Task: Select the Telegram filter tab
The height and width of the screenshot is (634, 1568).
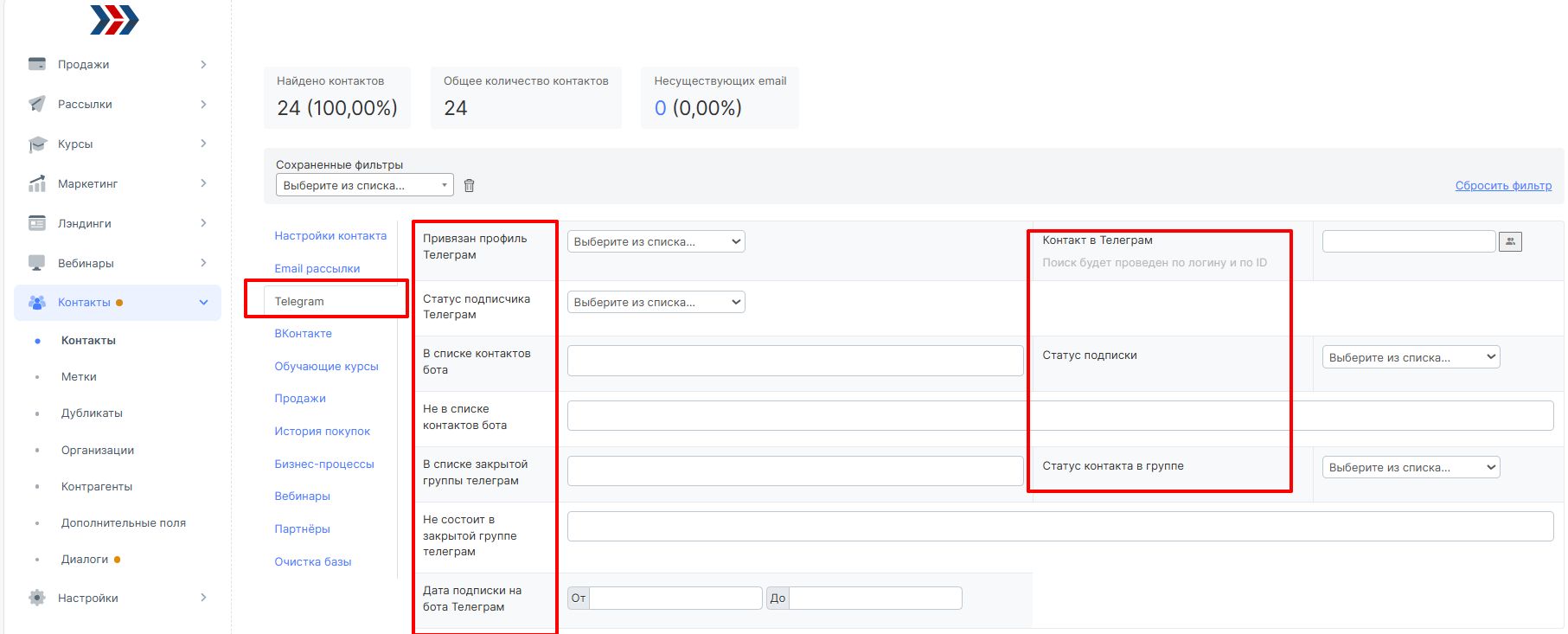Action: click(x=299, y=301)
